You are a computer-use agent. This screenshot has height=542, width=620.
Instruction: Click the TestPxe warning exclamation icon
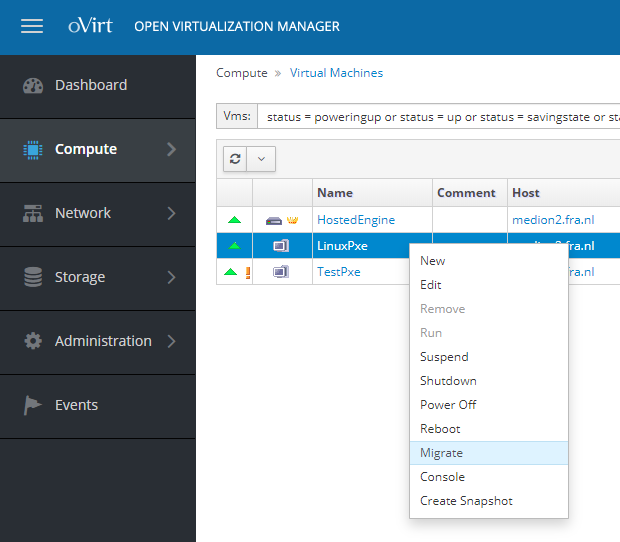tap(248, 272)
